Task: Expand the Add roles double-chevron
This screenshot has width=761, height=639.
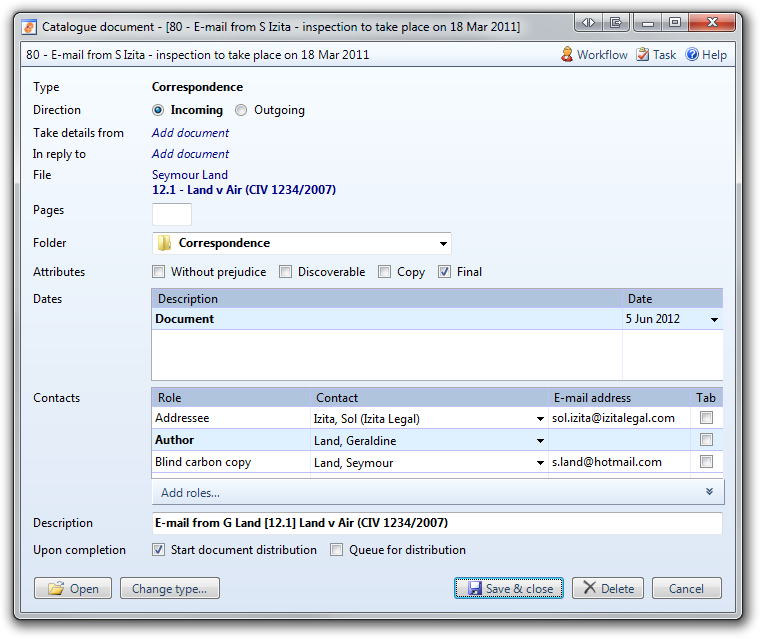Action: 709,492
